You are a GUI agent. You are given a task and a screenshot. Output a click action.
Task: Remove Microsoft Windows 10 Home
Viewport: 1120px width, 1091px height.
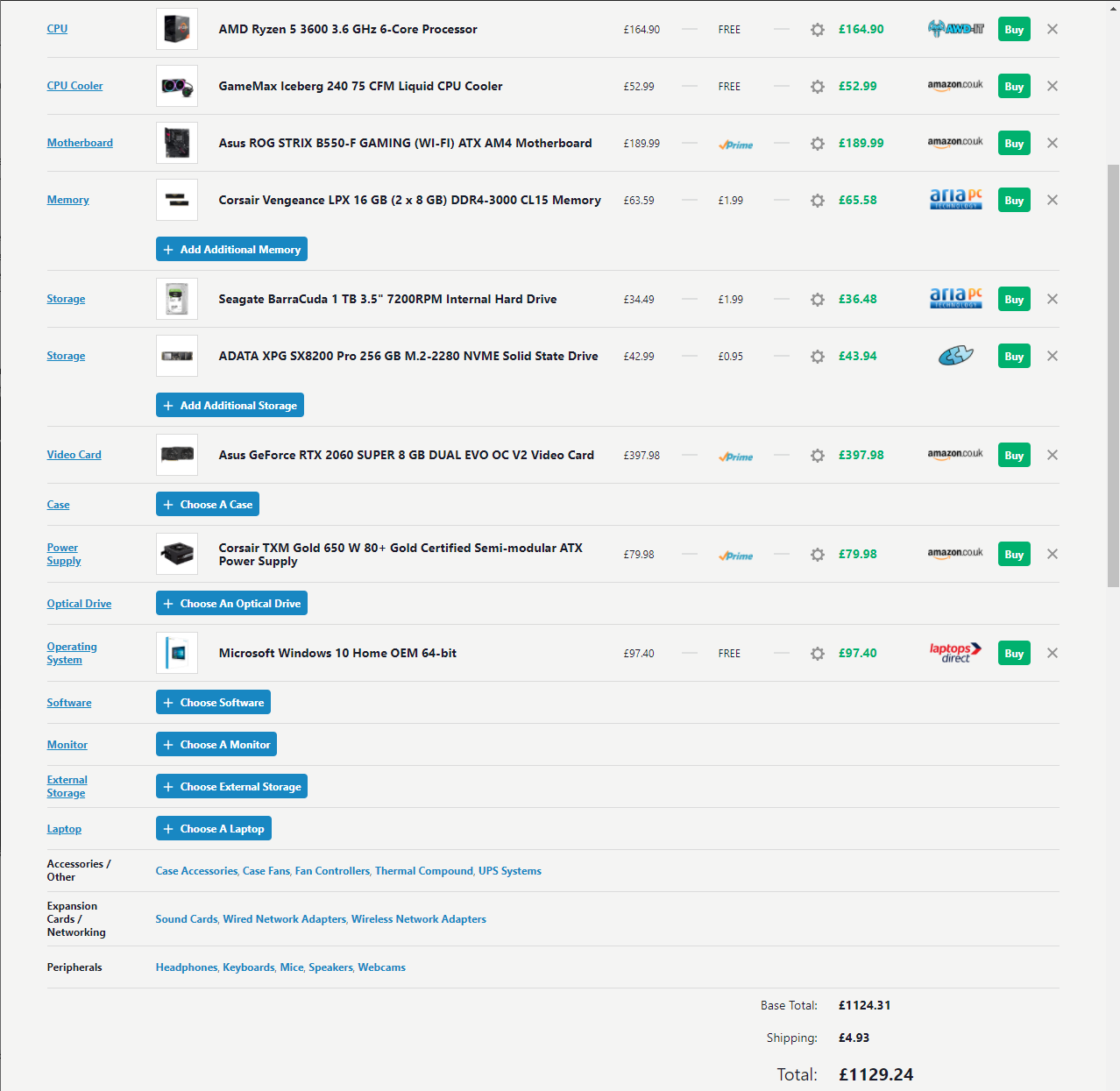[x=1053, y=653]
